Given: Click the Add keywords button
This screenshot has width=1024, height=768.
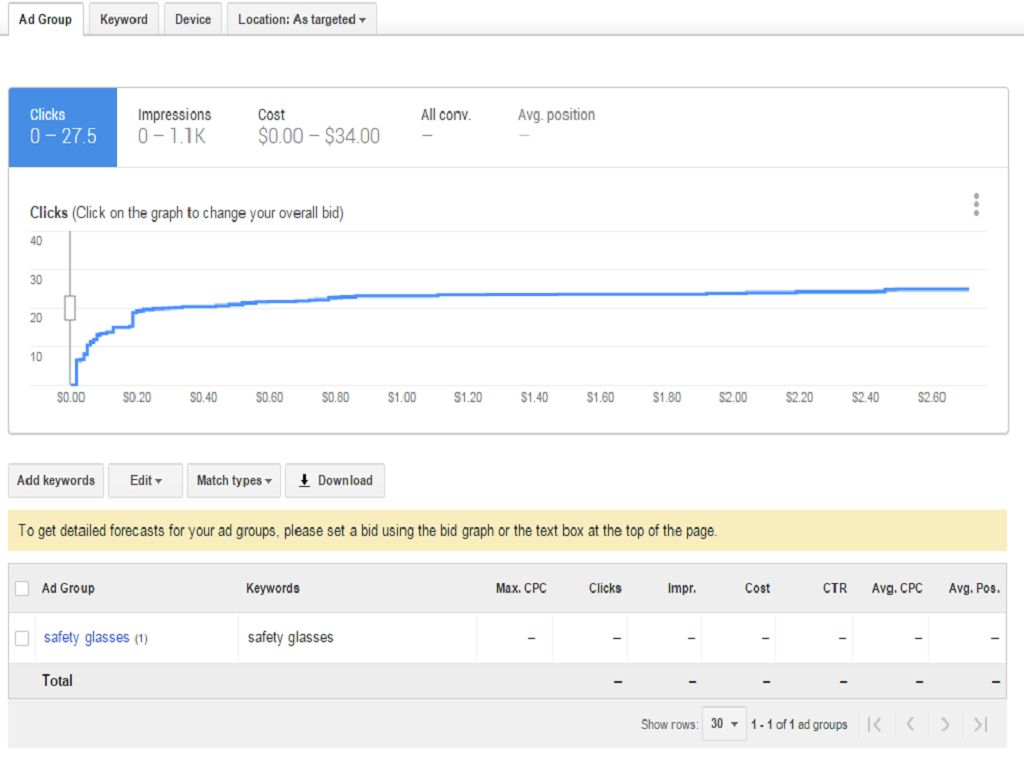Looking at the screenshot, I should point(56,480).
